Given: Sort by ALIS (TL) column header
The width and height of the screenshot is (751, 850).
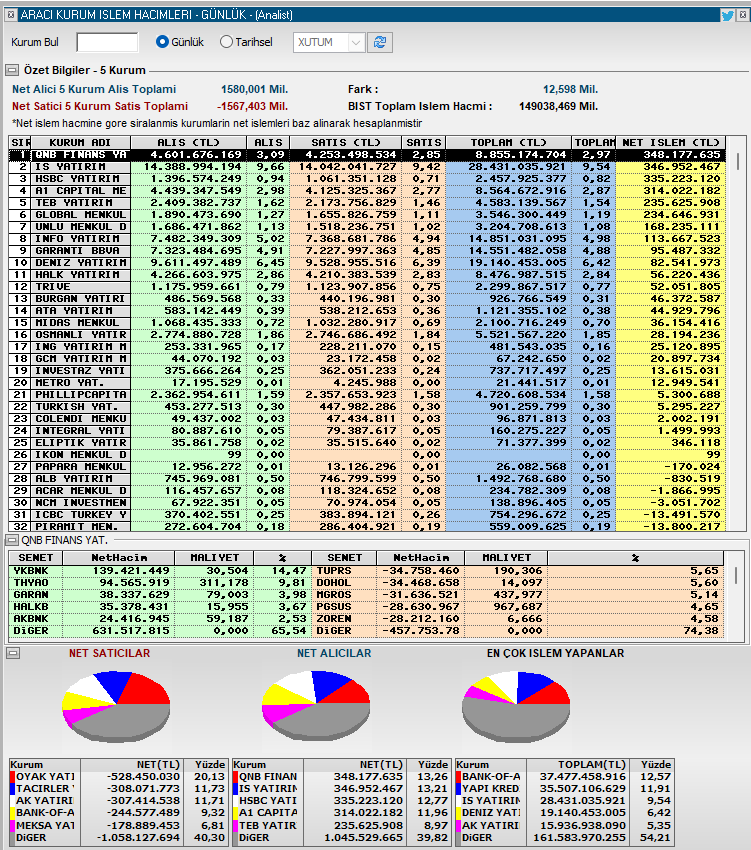Looking at the screenshot, I should [x=189, y=143].
